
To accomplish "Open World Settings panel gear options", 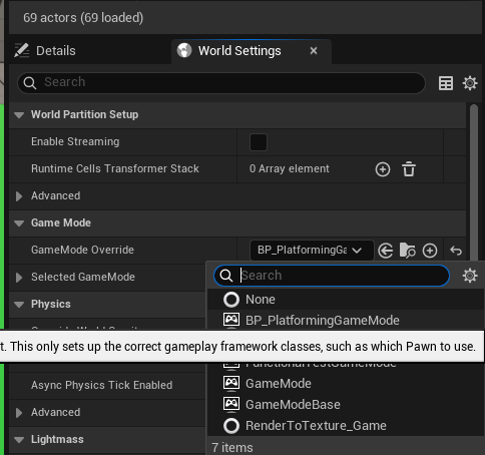I will [x=470, y=83].
